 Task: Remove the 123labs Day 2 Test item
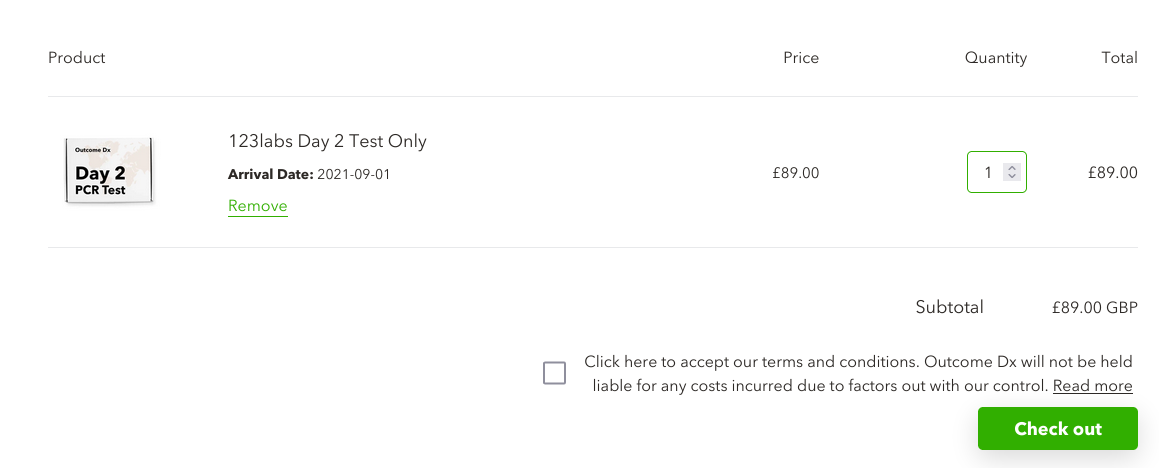tap(257, 206)
